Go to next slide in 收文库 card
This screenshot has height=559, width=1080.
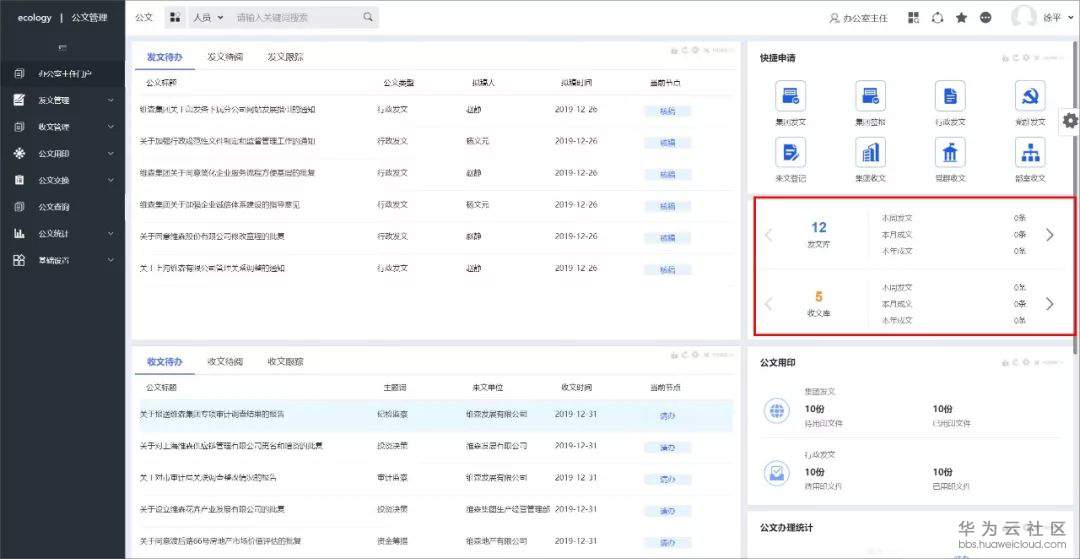pos(1050,304)
